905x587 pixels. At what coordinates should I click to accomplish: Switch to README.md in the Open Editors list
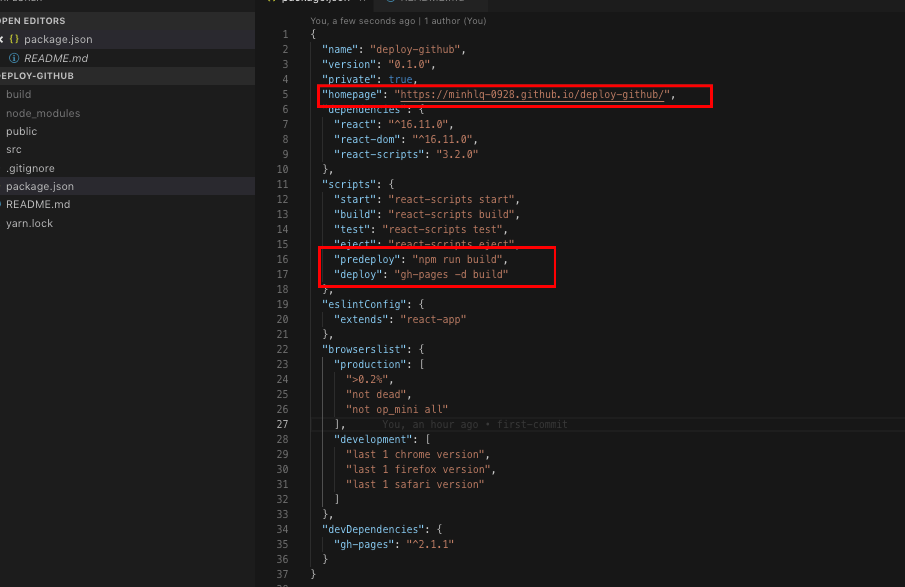click(56, 58)
